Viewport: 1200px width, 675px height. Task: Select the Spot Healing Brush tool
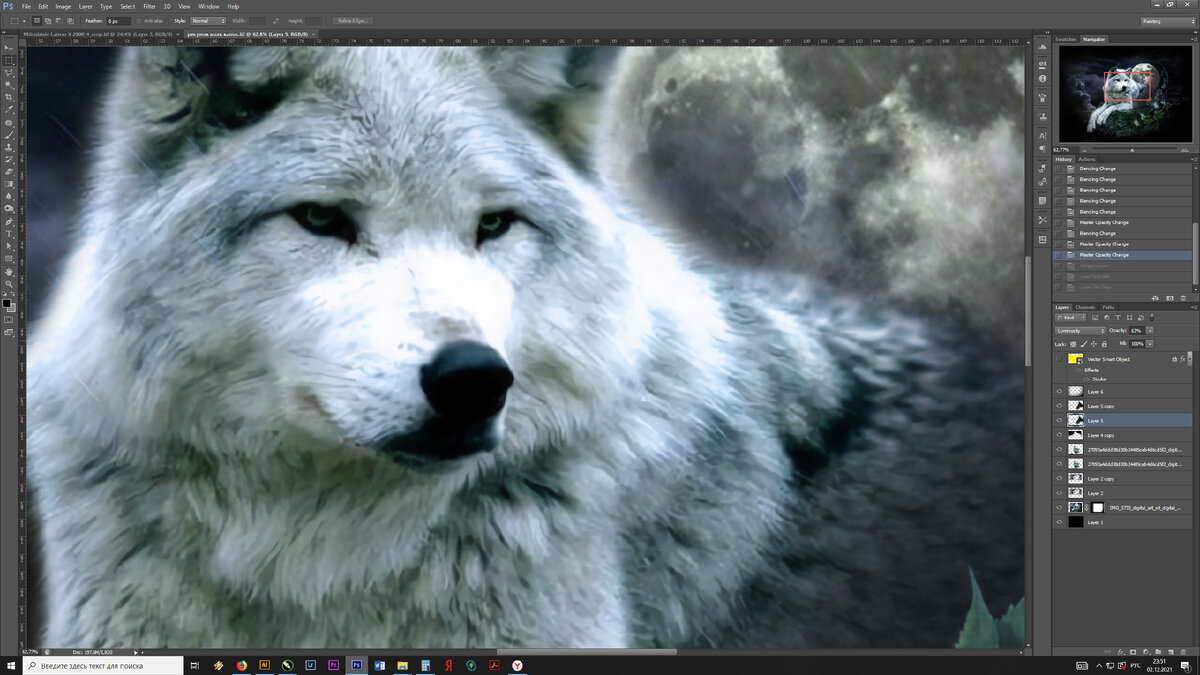click(x=9, y=122)
